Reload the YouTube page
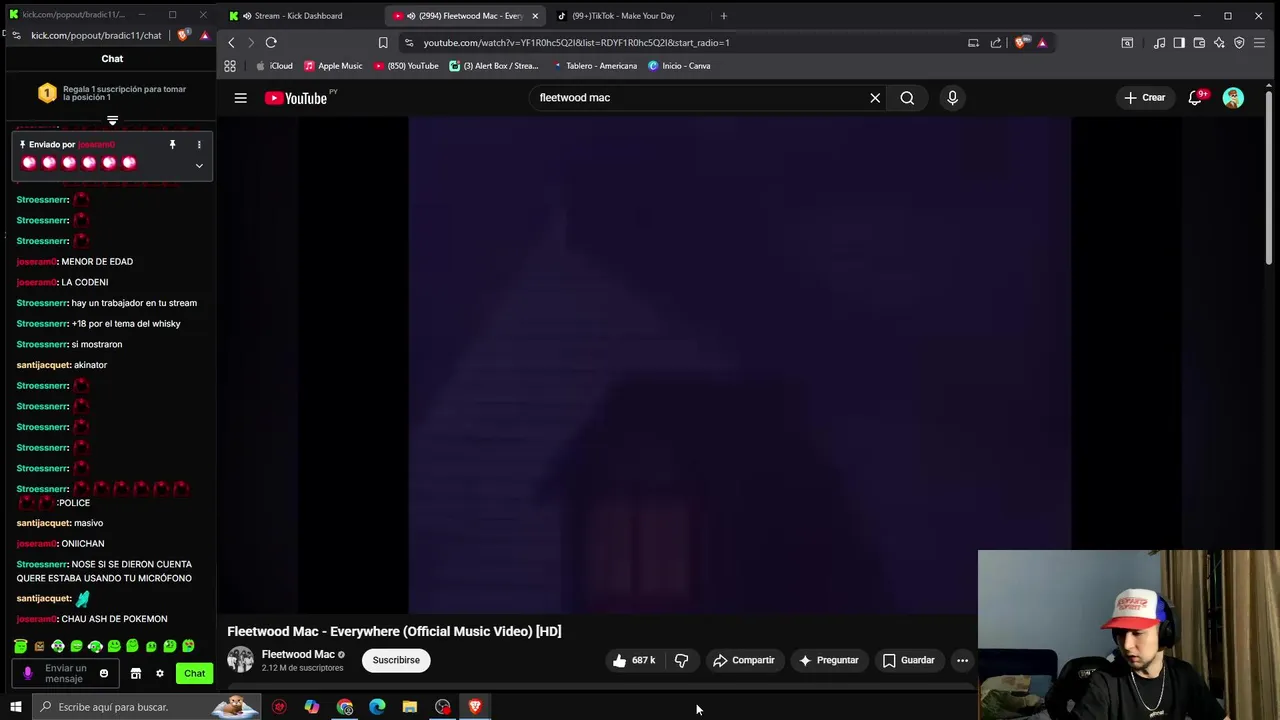 click(271, 42)
